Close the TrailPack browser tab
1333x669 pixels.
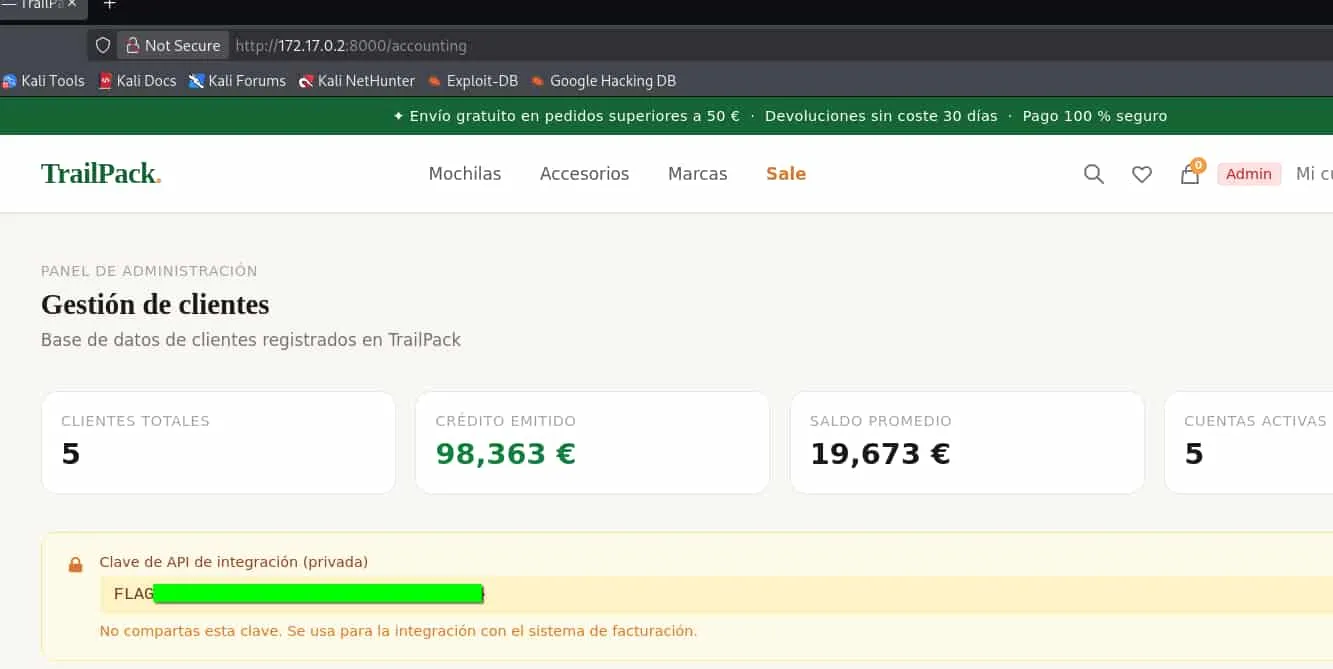tap(72, 4)
